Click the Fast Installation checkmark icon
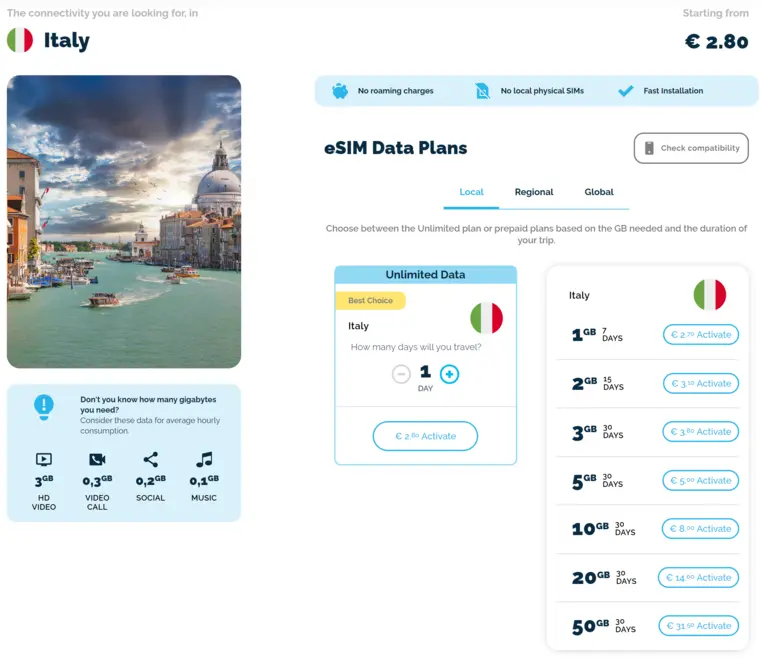Screen dimensions: 761x667 626,91
